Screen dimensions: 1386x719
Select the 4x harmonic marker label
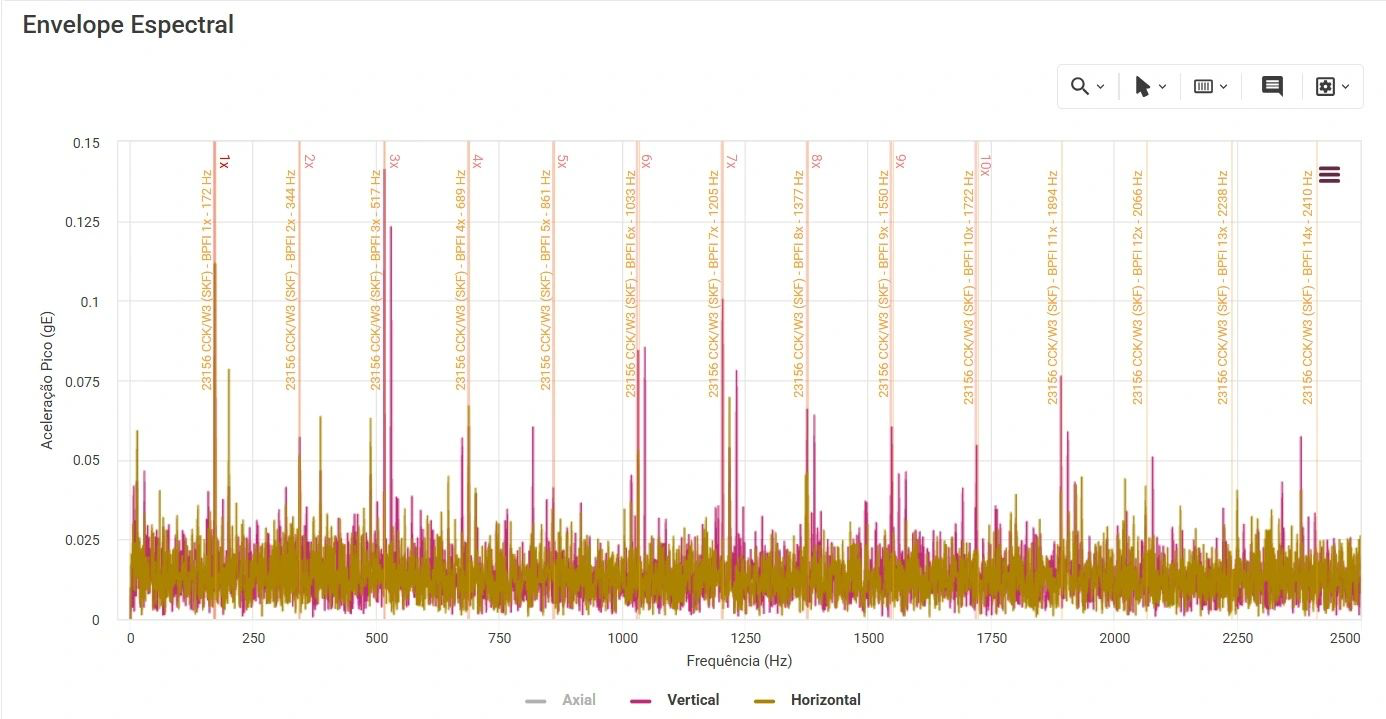click(478, 161)
